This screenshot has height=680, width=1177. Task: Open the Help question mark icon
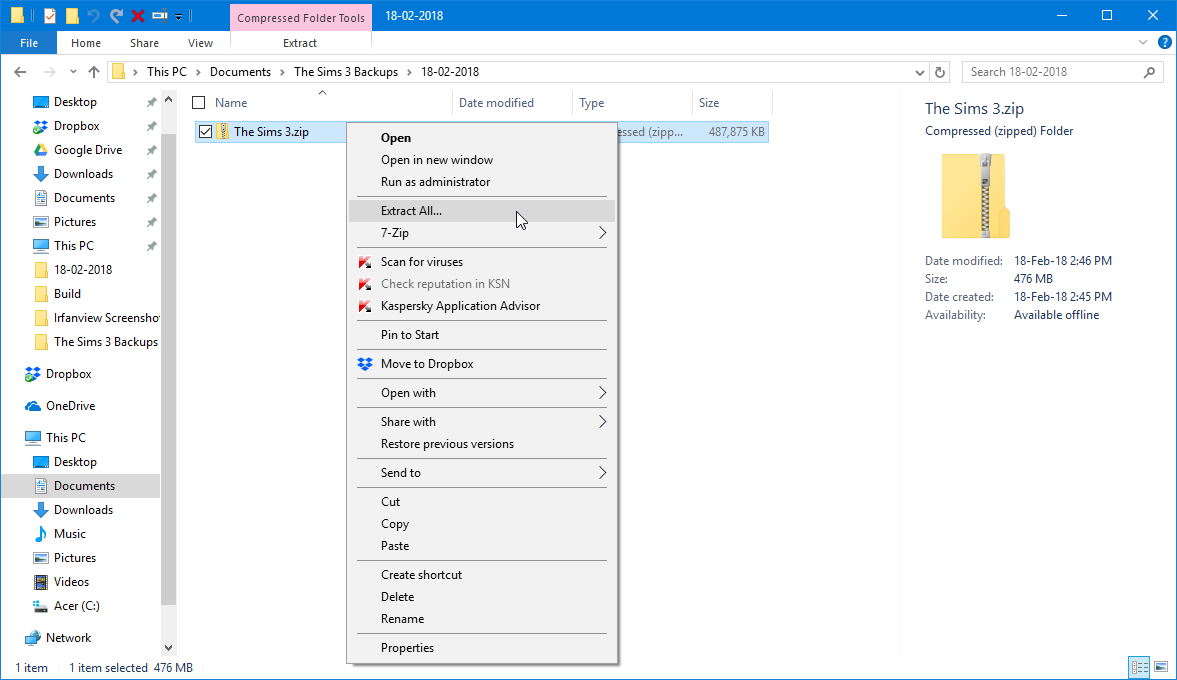tap(1164, 43)
